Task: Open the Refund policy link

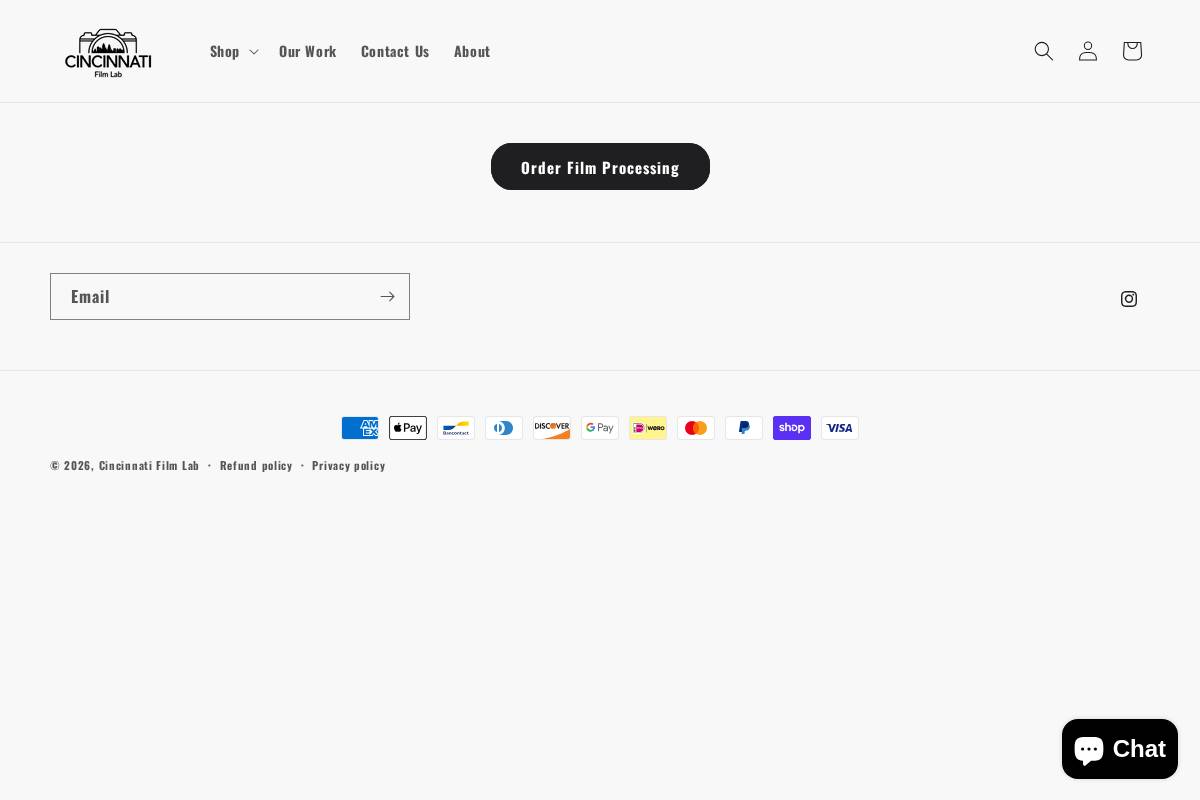Action: tap(256, 465)
